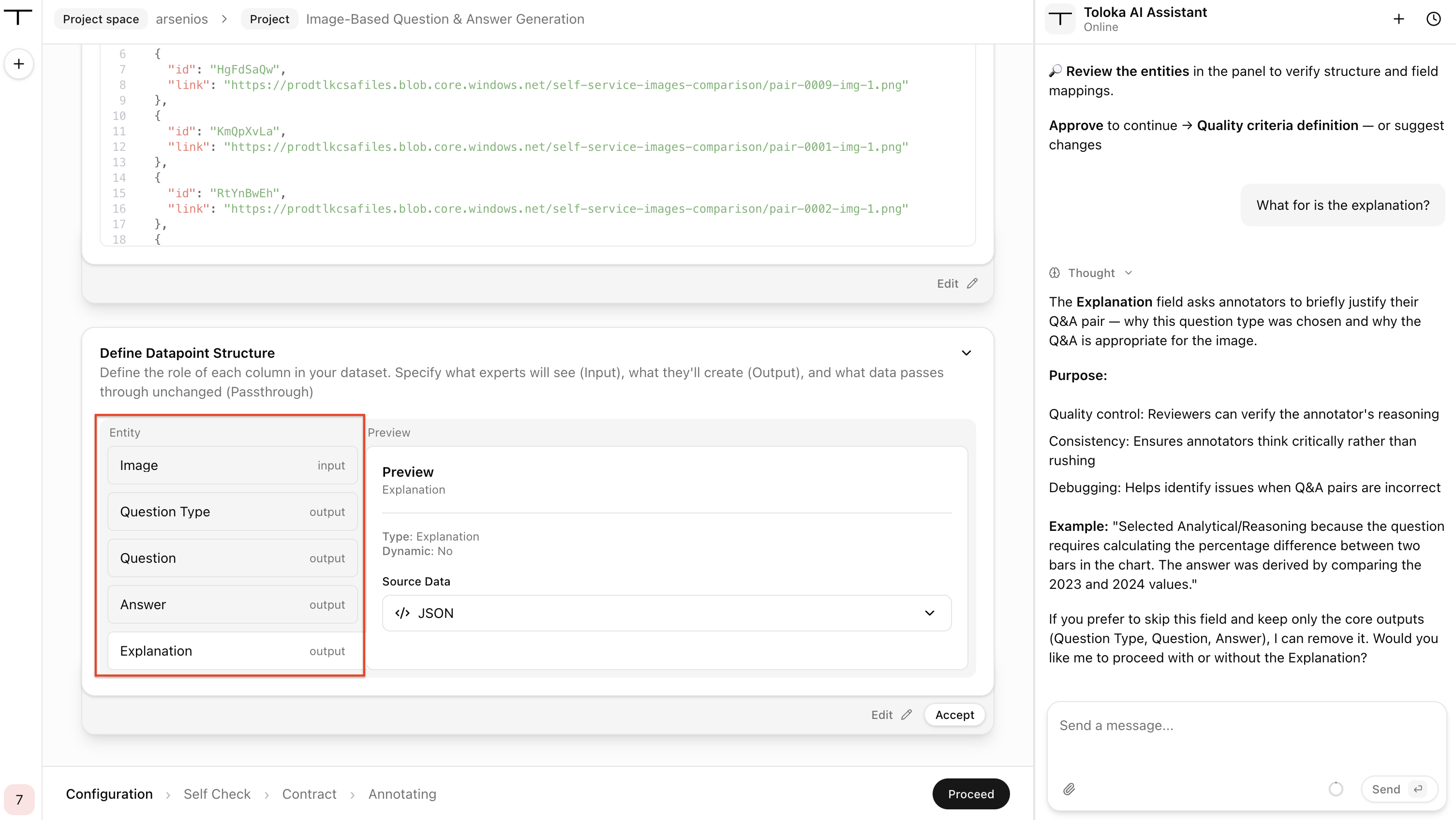
Task: Collapse the Define Datapoint Structure panel
Action: coord(966,353)
